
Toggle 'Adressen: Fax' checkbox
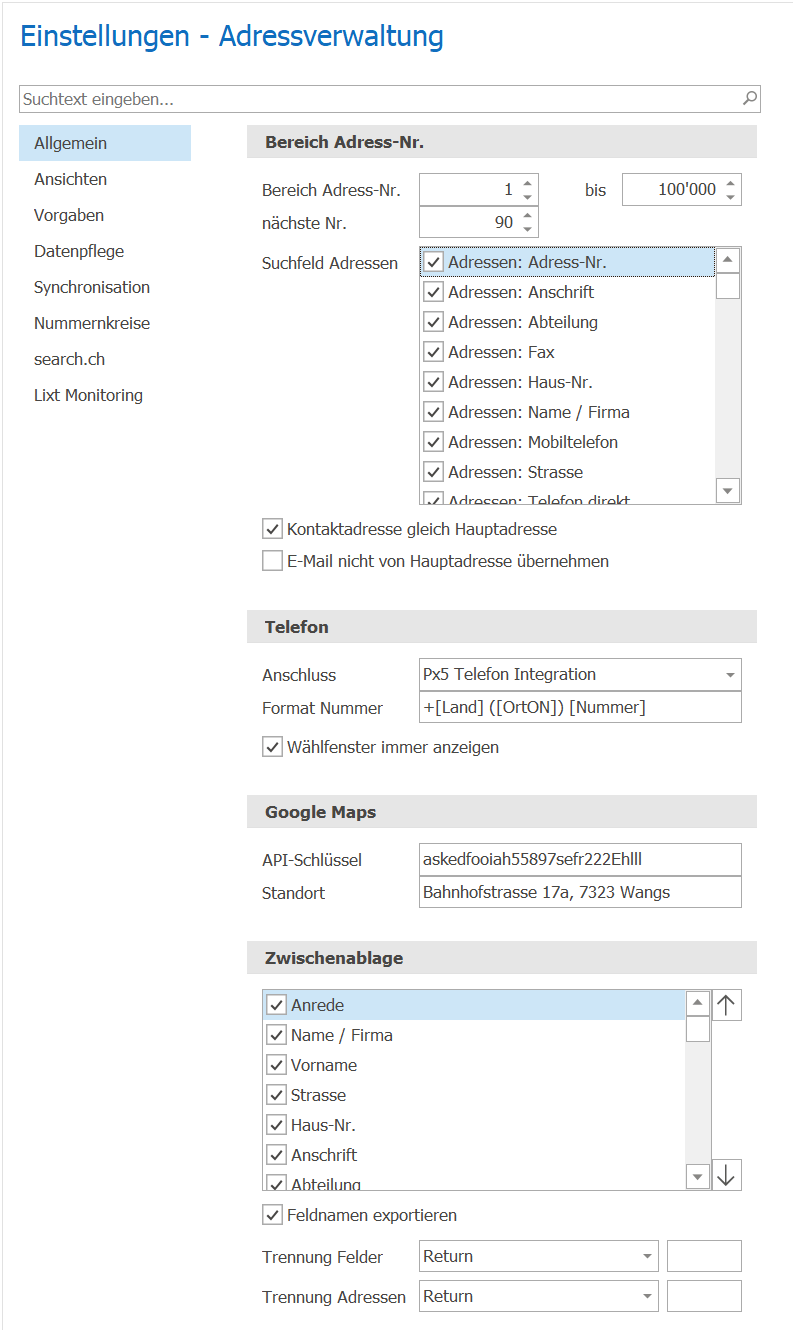click(434, 352)
